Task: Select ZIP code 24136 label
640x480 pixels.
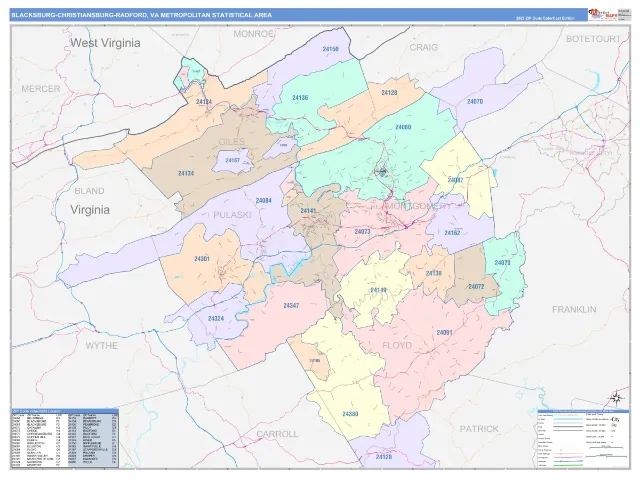Action: coord(300,98)
